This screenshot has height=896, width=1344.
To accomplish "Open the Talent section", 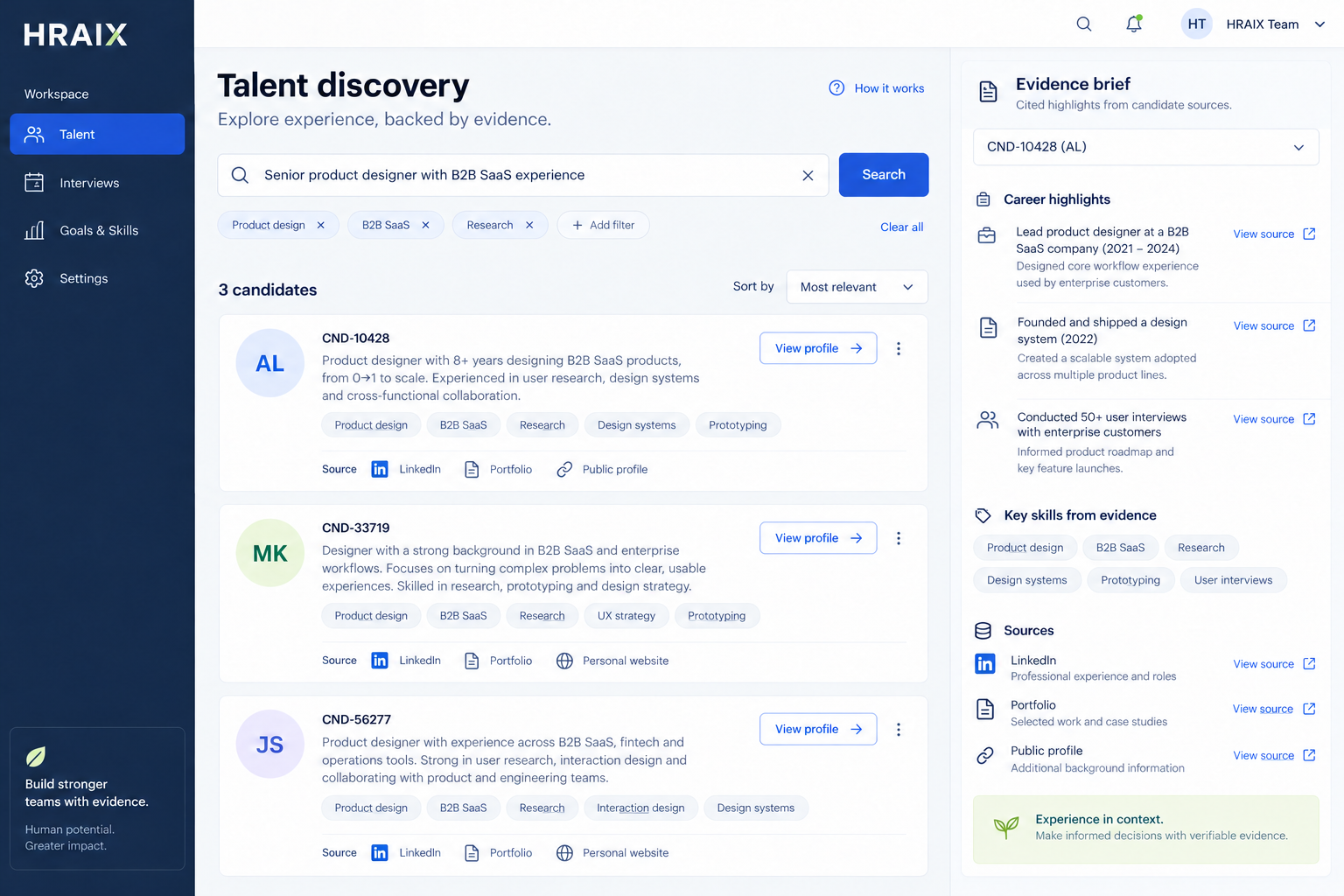I will point(97,134).
